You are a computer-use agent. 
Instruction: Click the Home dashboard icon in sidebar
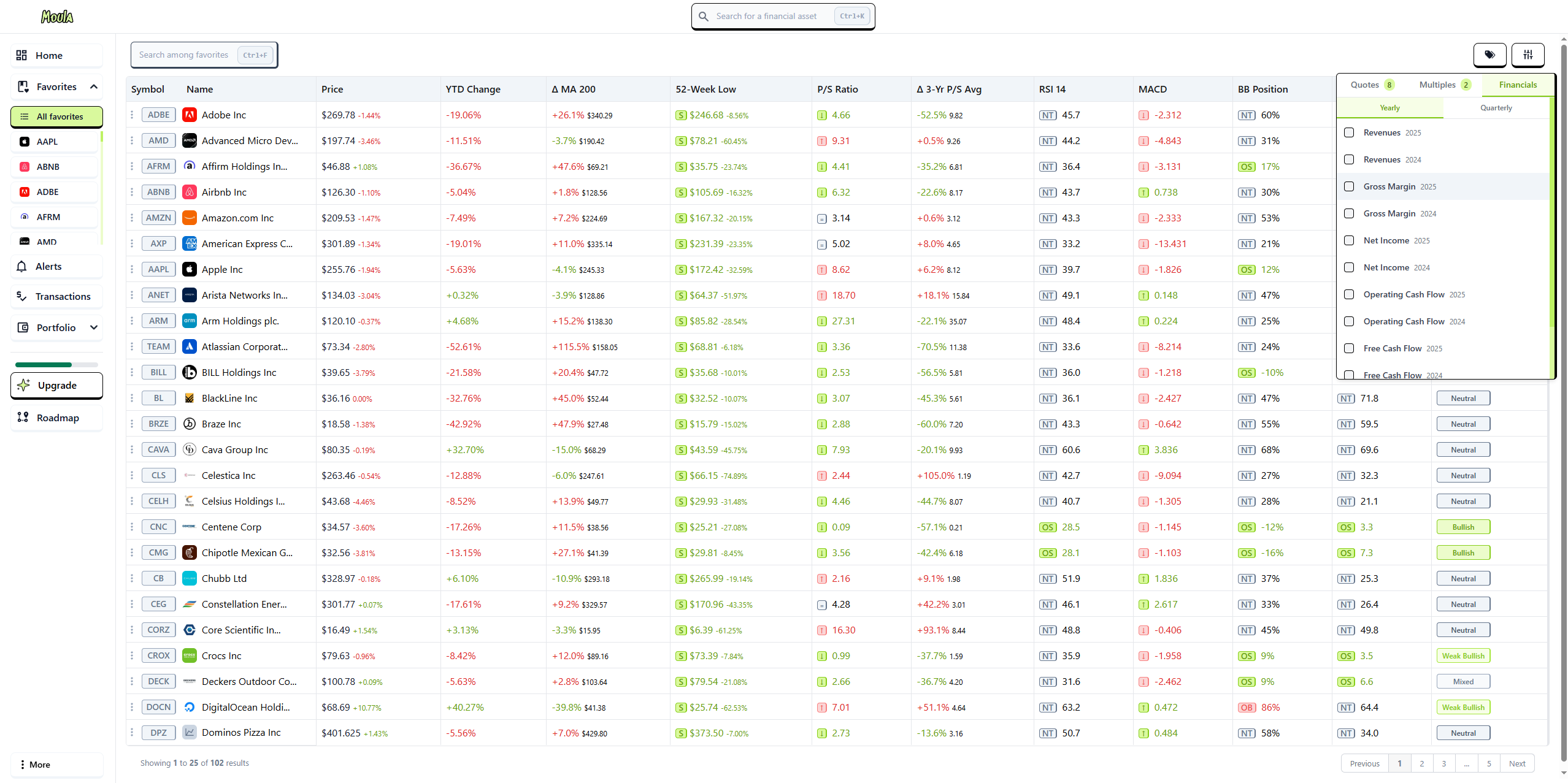[21, 55]
